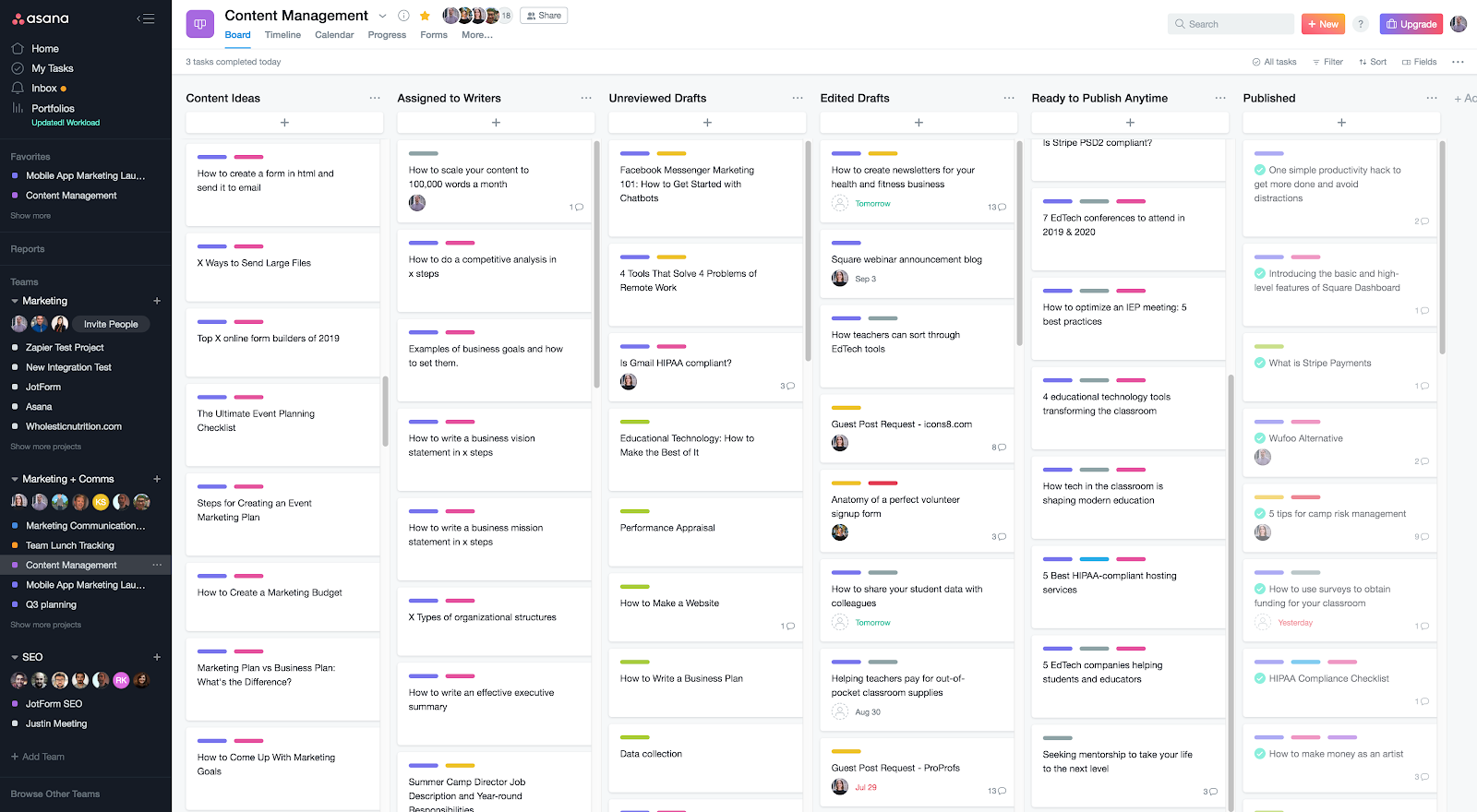The image size is (1477, 812).
Task: Toggle completion of 'Wufoo Alternative' task
Action: tap(1260, 438)
